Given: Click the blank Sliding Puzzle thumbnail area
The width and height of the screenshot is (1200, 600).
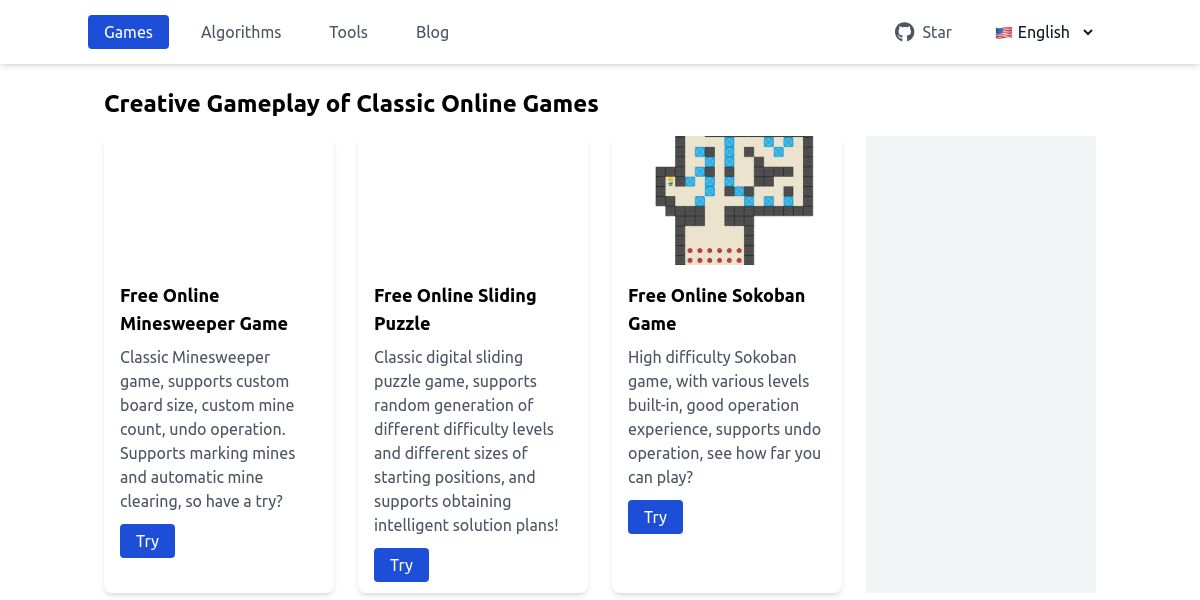Looking at the screenshot, I should point(472,200).
